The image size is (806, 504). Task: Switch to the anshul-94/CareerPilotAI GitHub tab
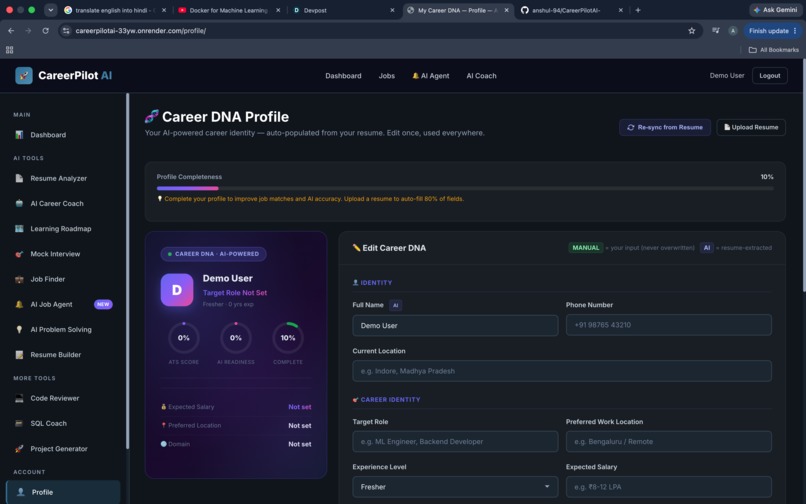[572, 10]
